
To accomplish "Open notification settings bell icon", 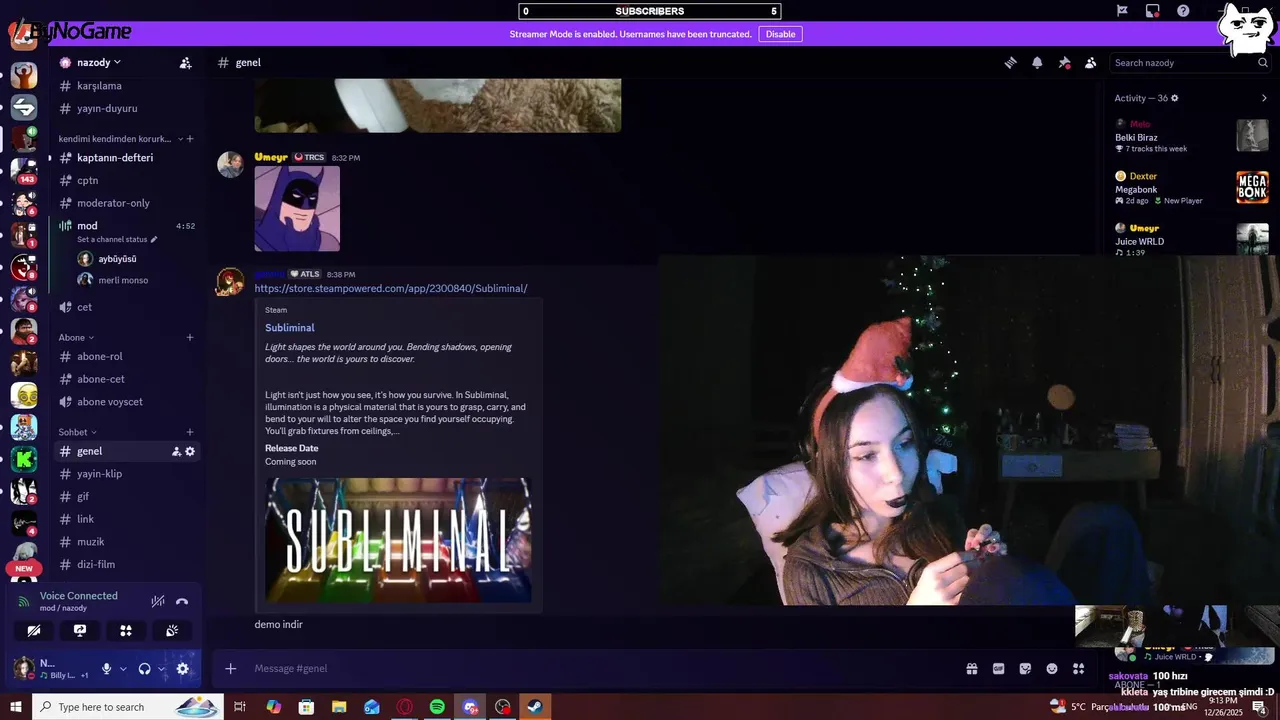I will click(x=1037, y=63).
